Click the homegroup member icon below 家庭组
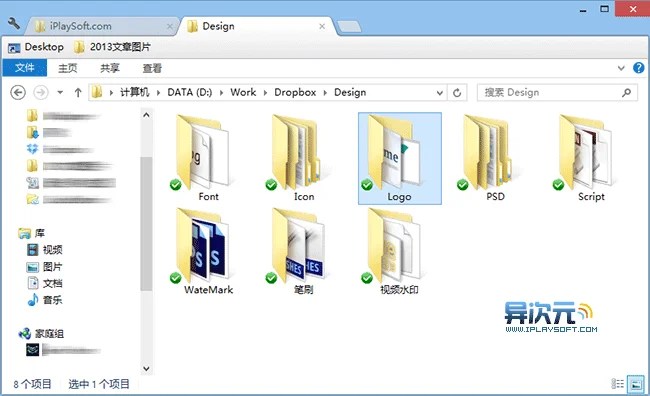The image size is (650, 396). (x=33, y=350)
